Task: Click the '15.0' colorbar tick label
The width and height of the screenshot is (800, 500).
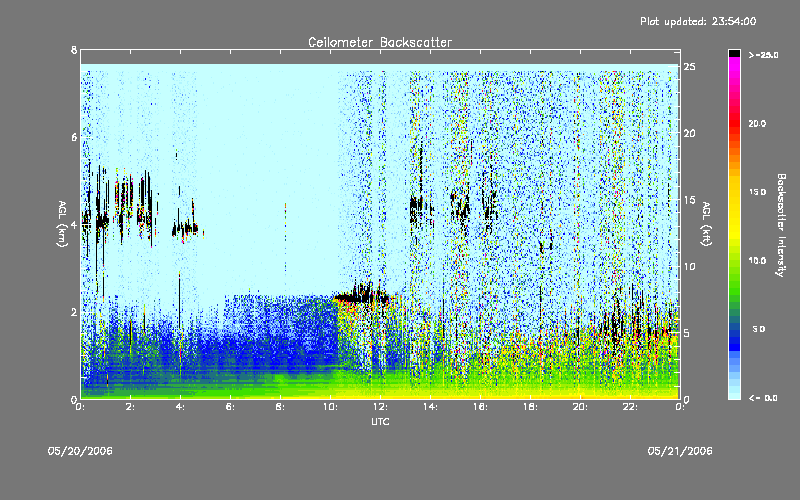Action: (x=757, y=192)
